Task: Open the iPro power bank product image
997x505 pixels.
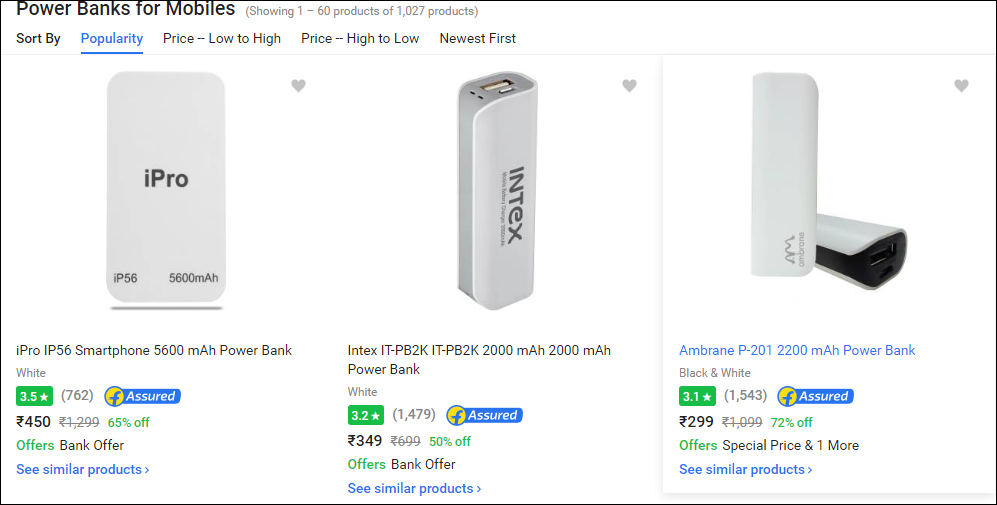Action: (x=165, y=188)
